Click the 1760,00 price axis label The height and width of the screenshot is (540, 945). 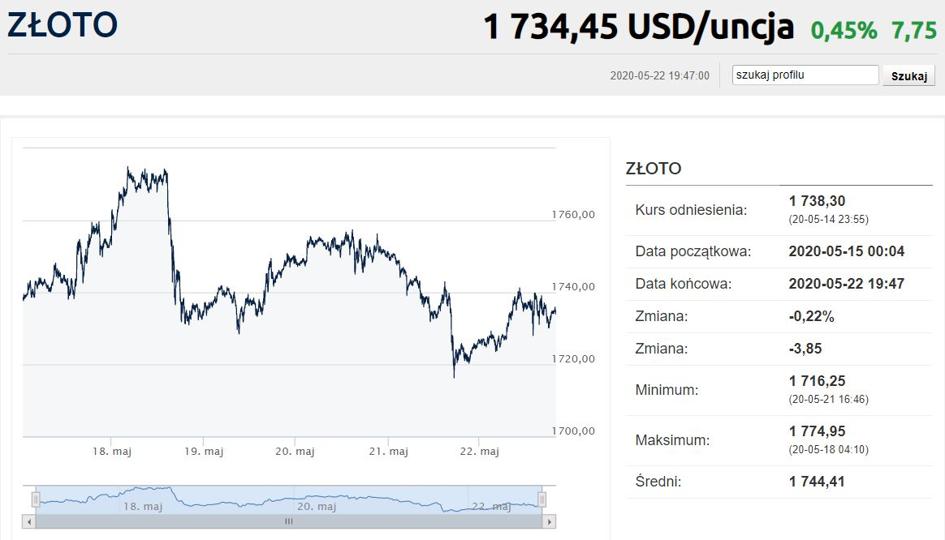(x=573, y=215)
